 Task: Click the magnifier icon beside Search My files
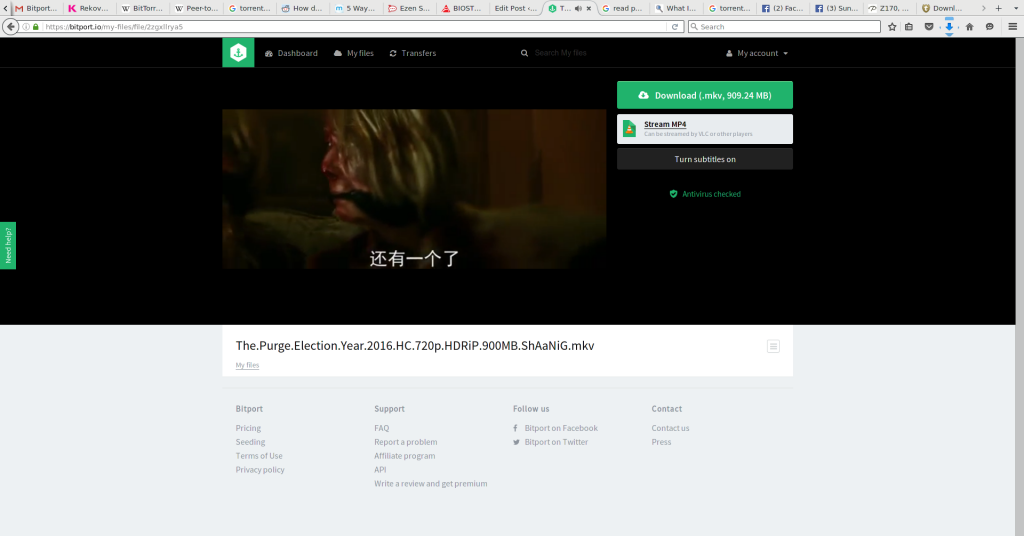tap(524, 54)
